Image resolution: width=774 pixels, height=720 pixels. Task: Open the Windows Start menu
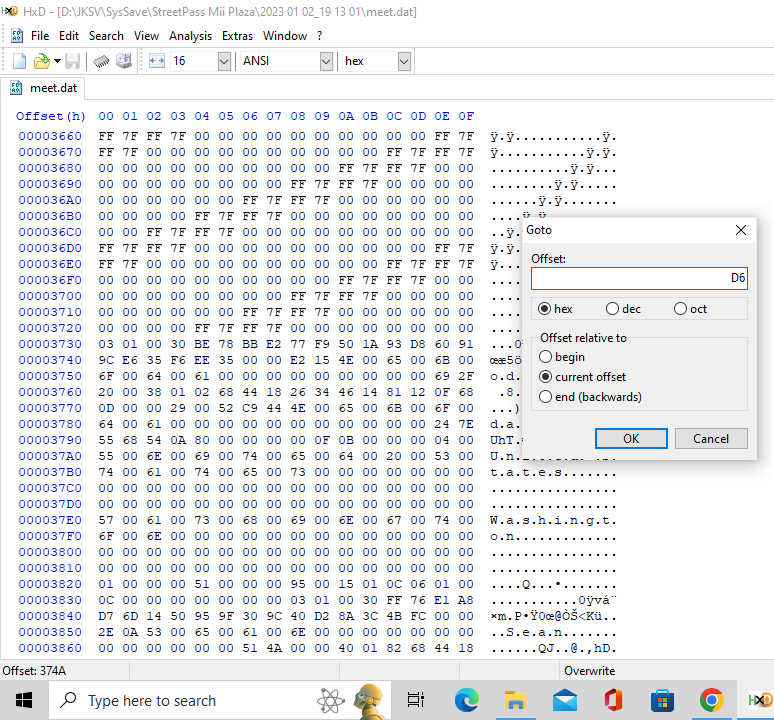pyautogui.click(x=24, y=700)
